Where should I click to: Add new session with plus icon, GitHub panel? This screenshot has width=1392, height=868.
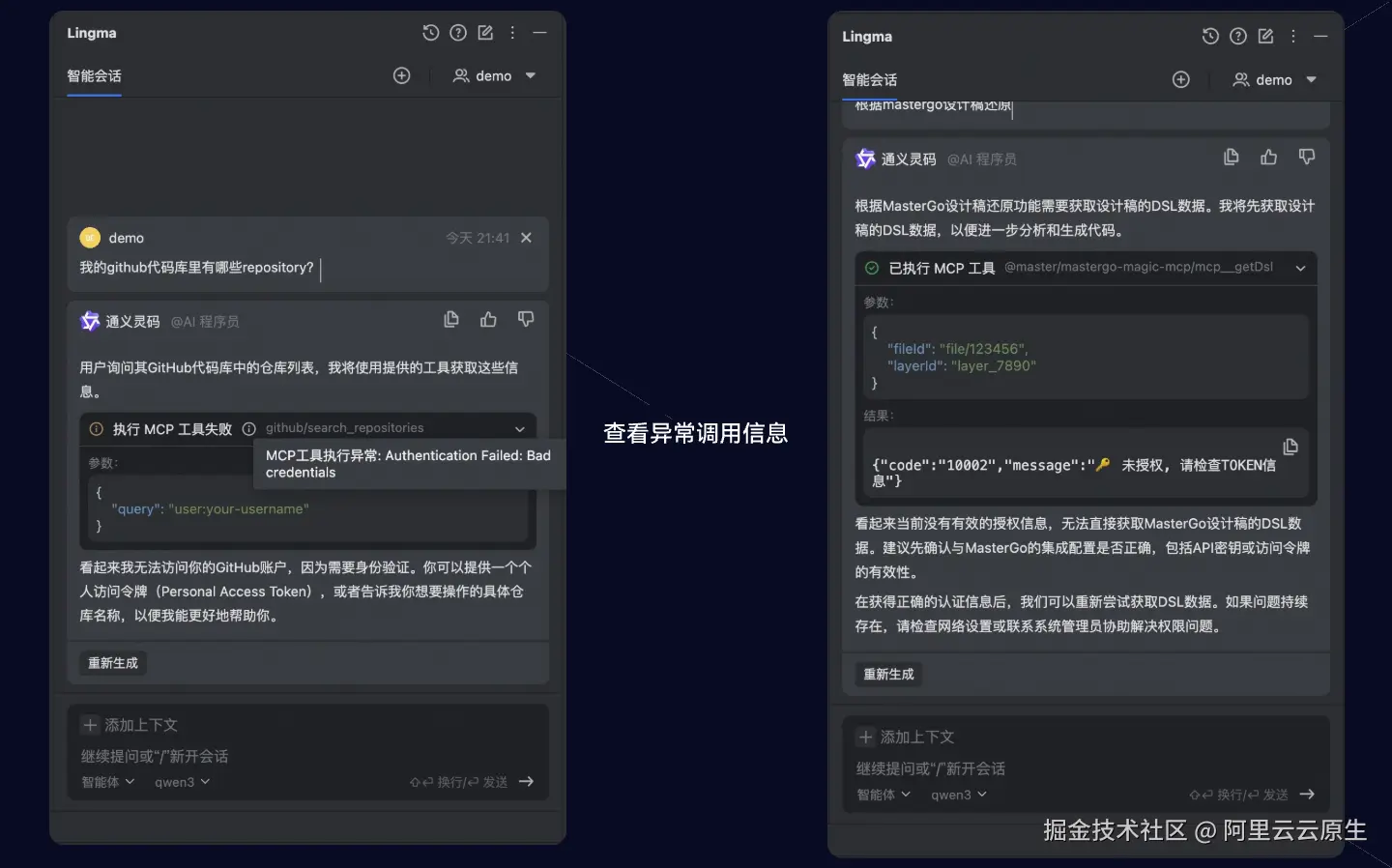(402, 75)
